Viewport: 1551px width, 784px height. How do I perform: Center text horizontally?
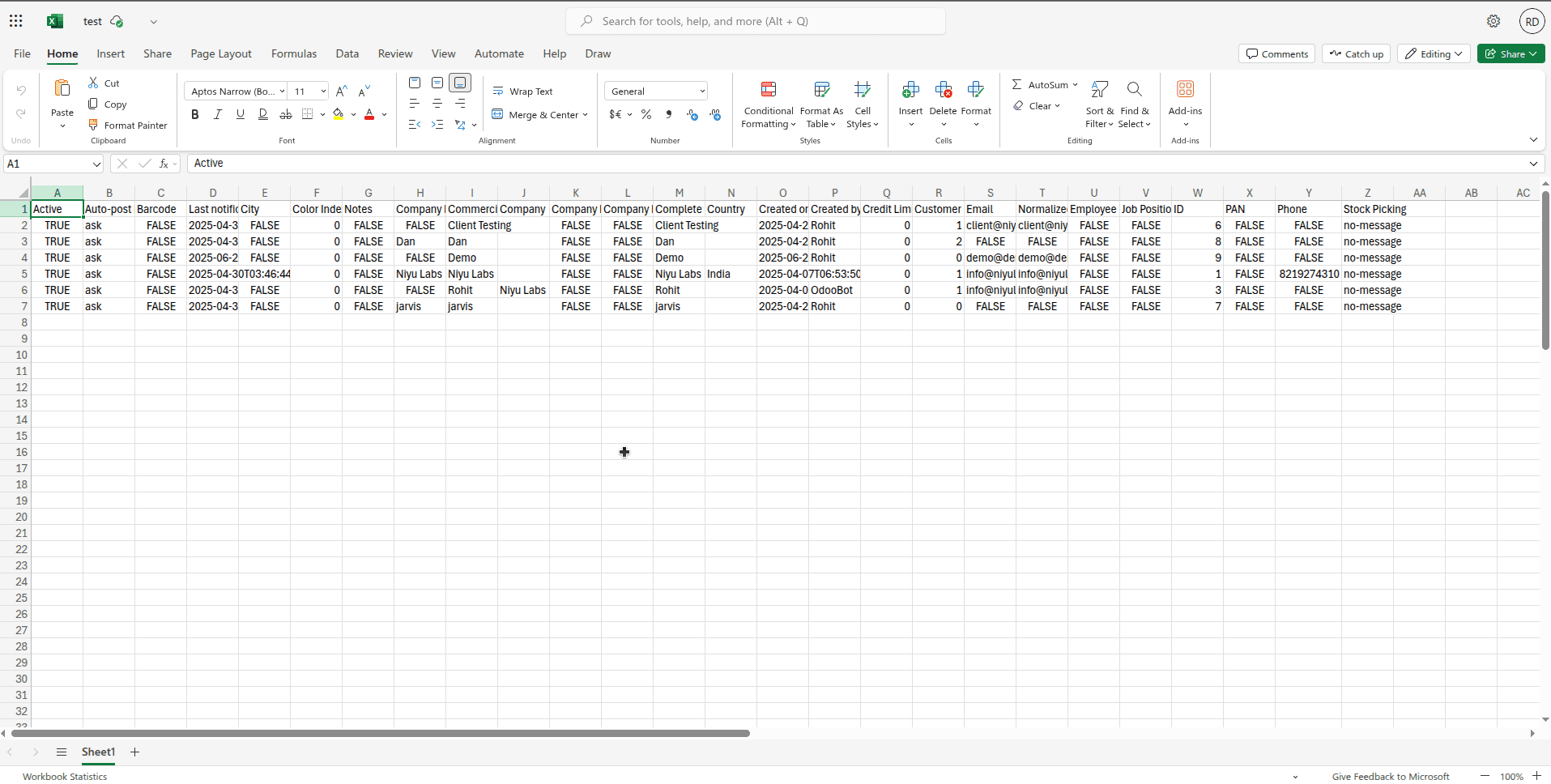click(437, 104)
